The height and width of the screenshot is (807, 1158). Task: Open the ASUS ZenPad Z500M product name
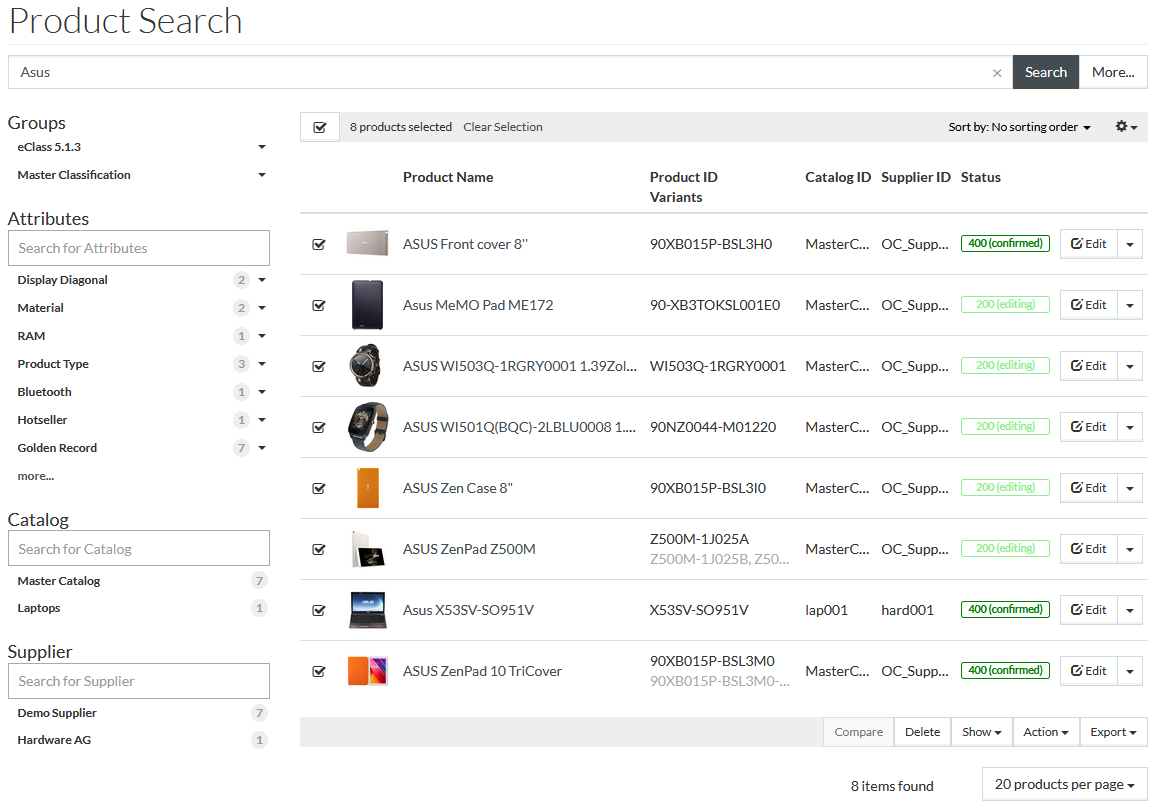point(469,549)
